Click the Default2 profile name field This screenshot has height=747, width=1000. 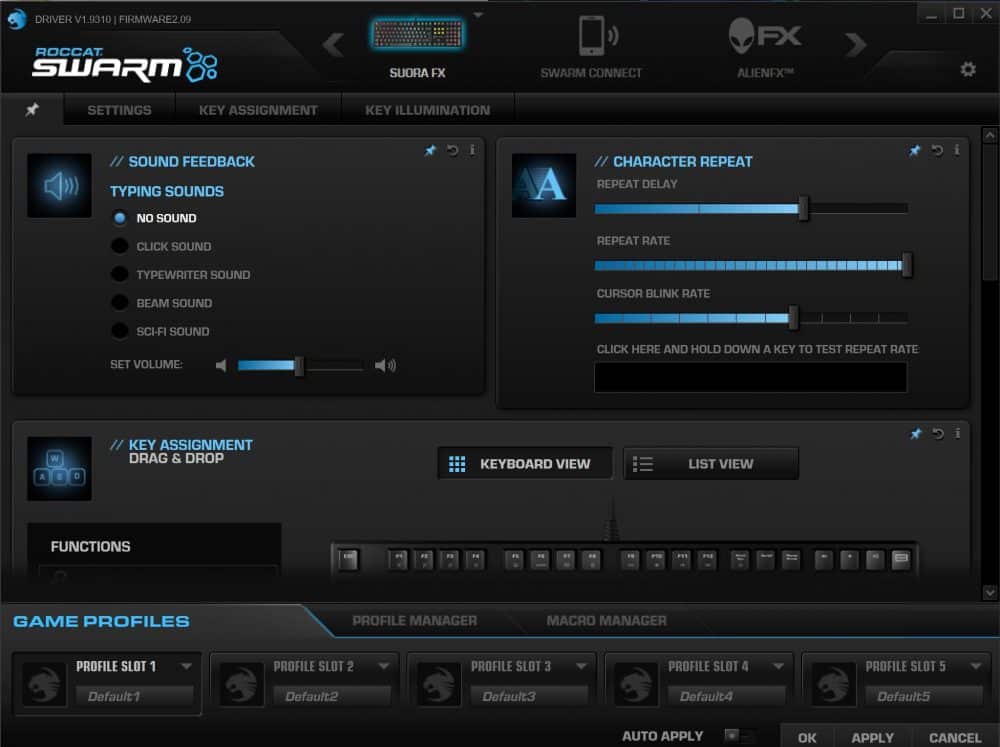pyautogui.click(x=332, y=696)
